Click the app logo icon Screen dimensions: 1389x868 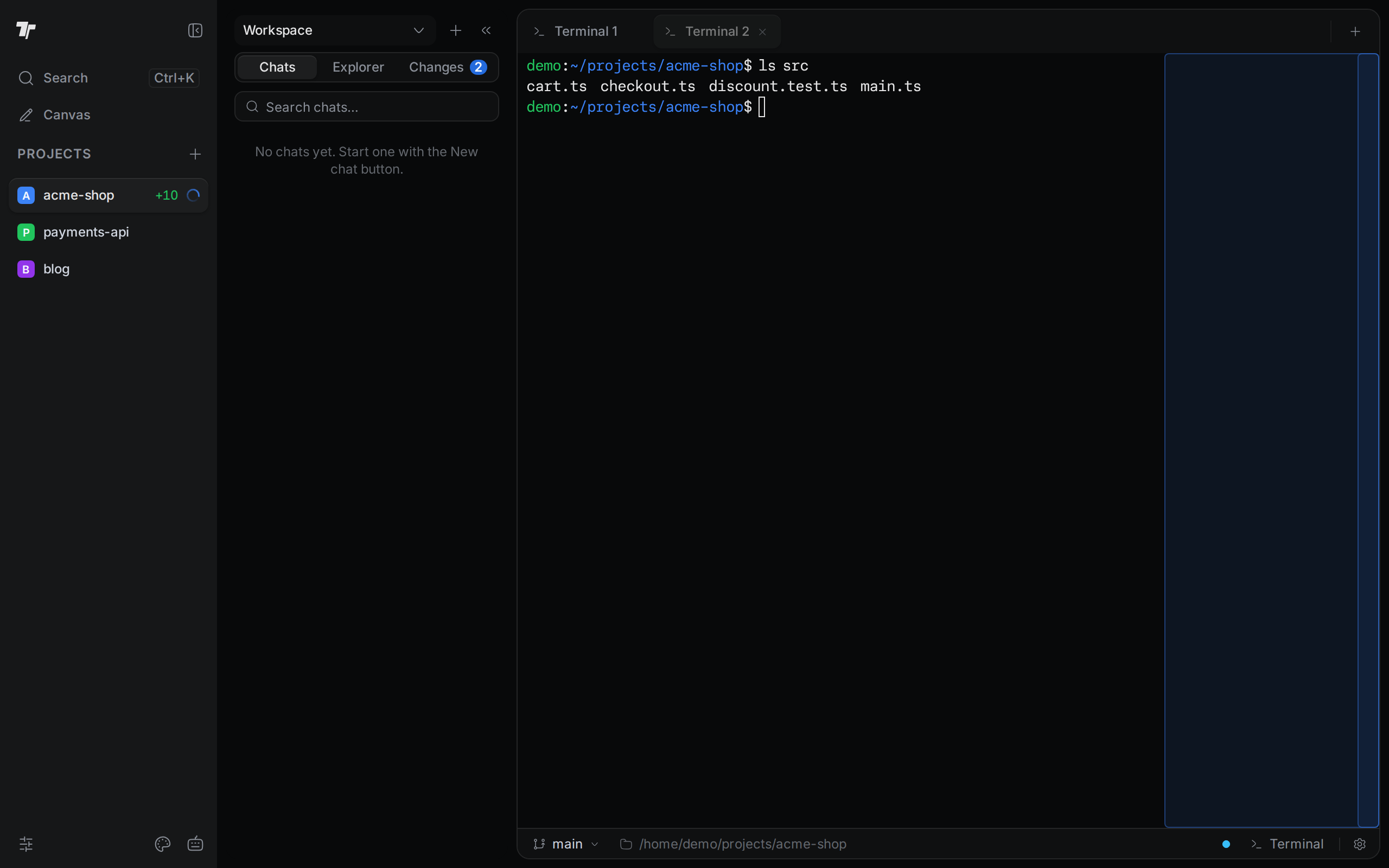26,30
